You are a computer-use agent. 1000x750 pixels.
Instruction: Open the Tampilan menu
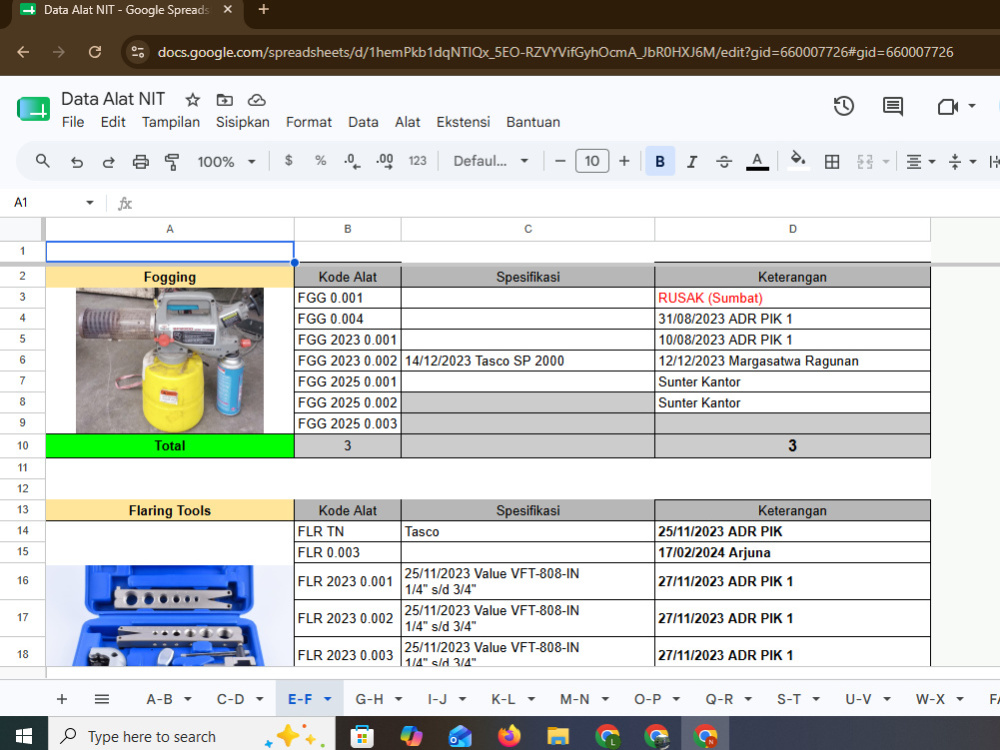click(x=171, y=122)
